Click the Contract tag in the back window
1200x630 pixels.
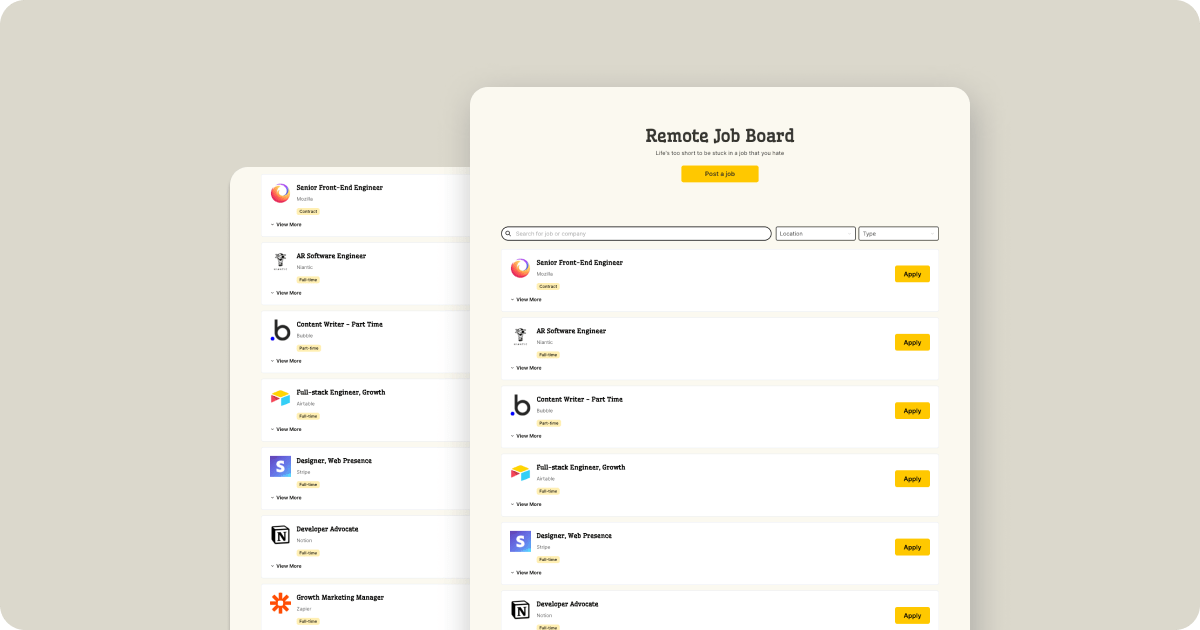click(x=308, y=211)
